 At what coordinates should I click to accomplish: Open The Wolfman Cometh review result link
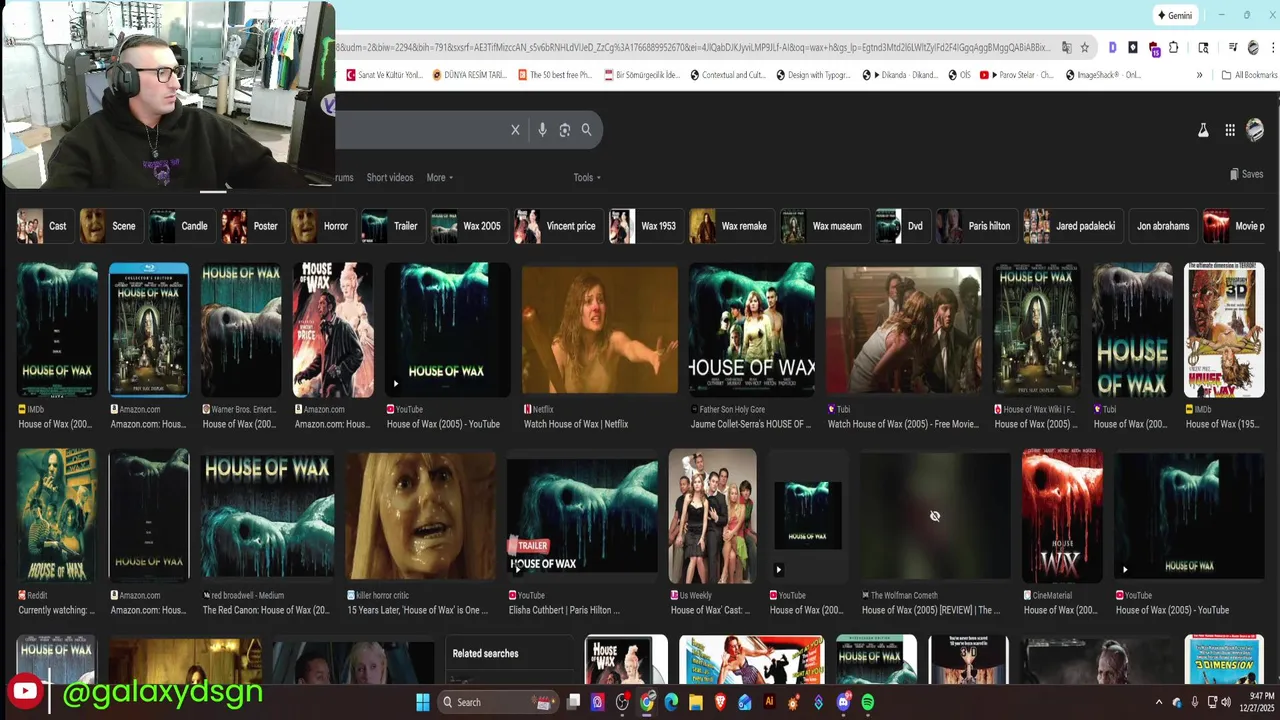(931, 610)
